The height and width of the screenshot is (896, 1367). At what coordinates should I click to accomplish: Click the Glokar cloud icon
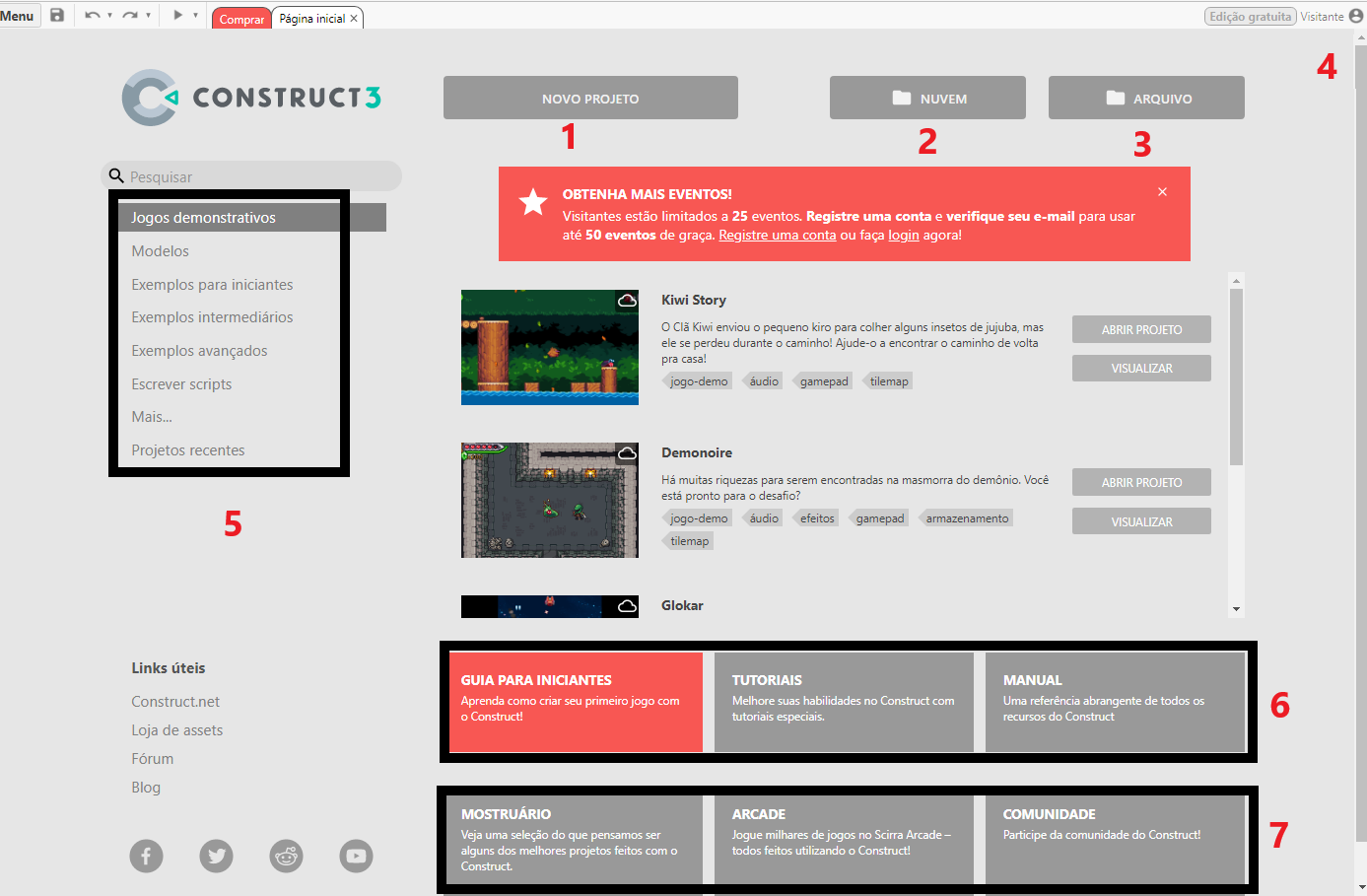(627, 605)
